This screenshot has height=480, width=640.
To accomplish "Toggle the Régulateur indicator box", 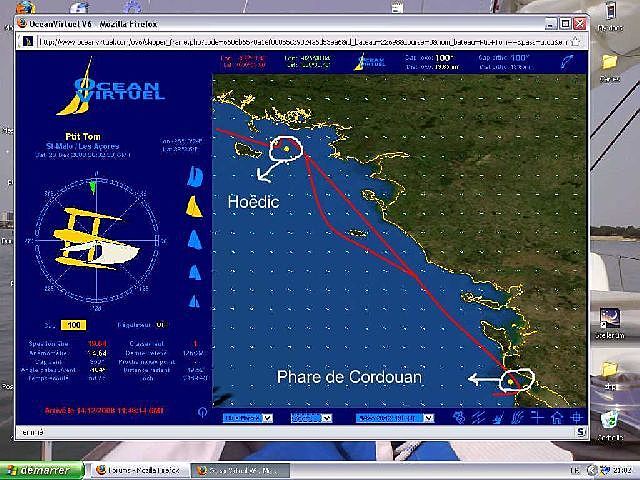I will 161,325.
